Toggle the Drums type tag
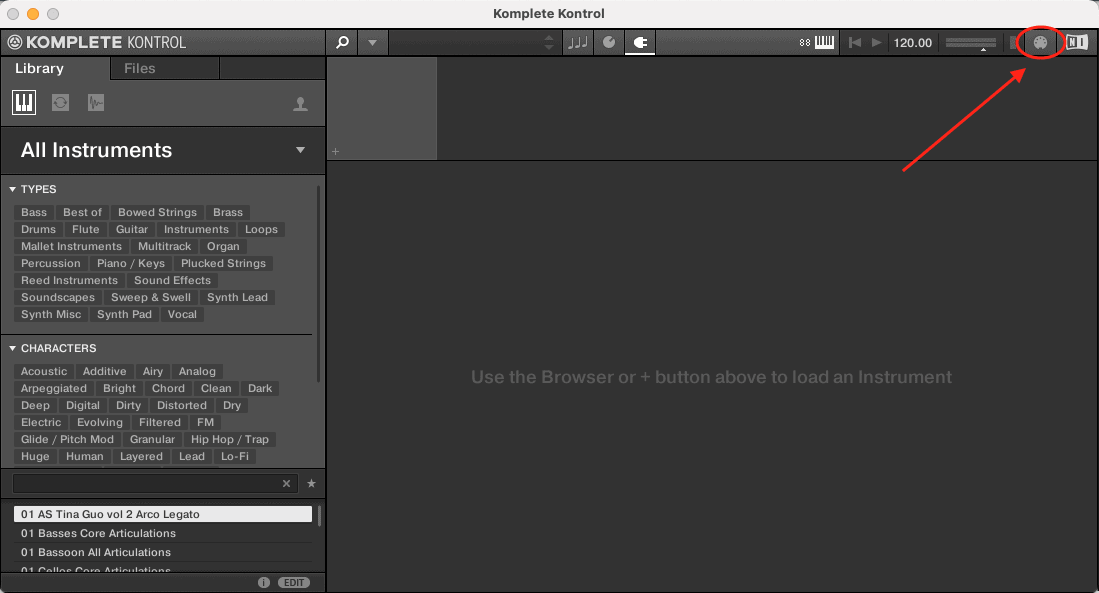Screen dimensions: 1099x593 coord(39,229)
